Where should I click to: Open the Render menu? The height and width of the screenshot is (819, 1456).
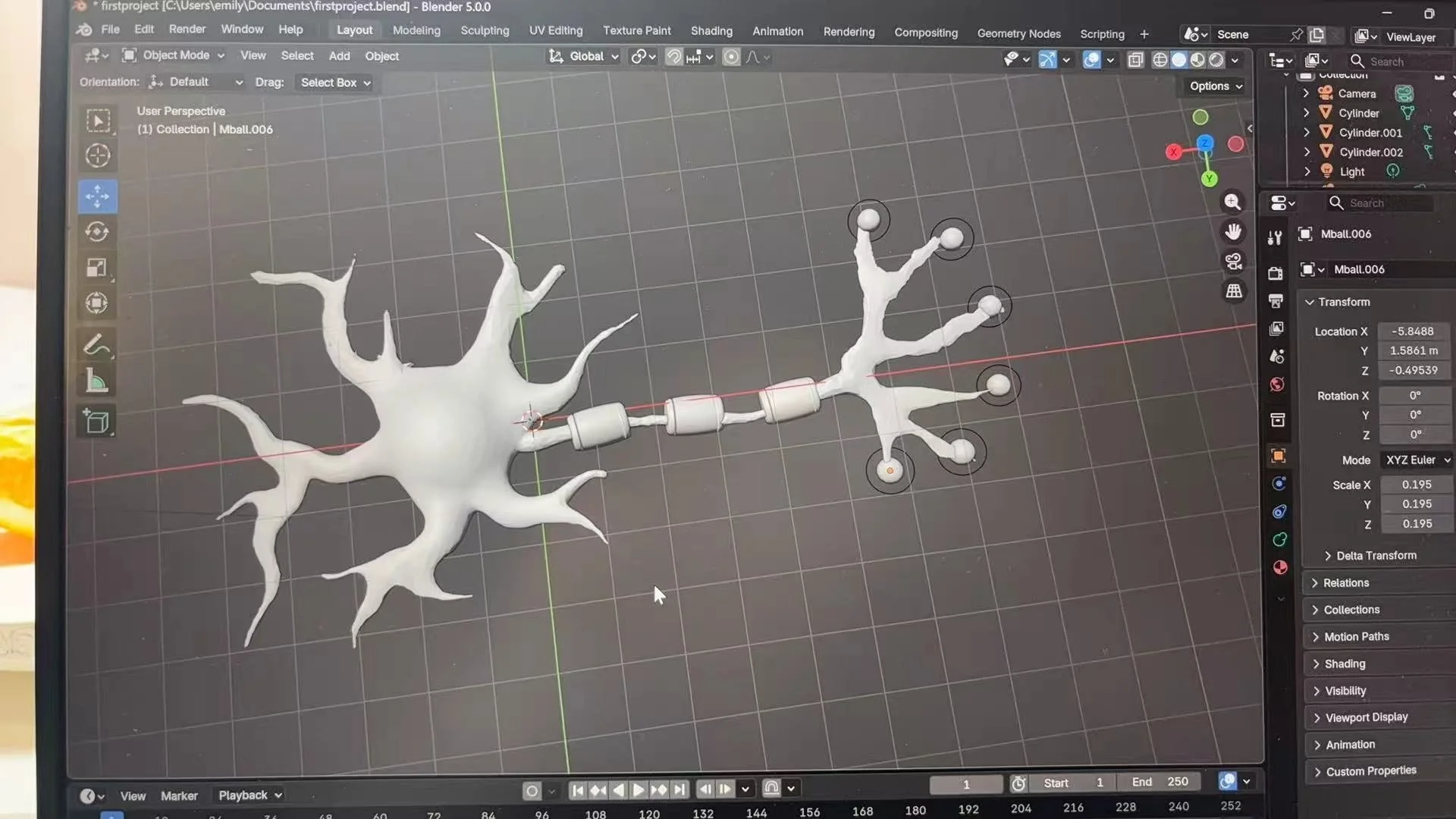click(x=187, y=29)
